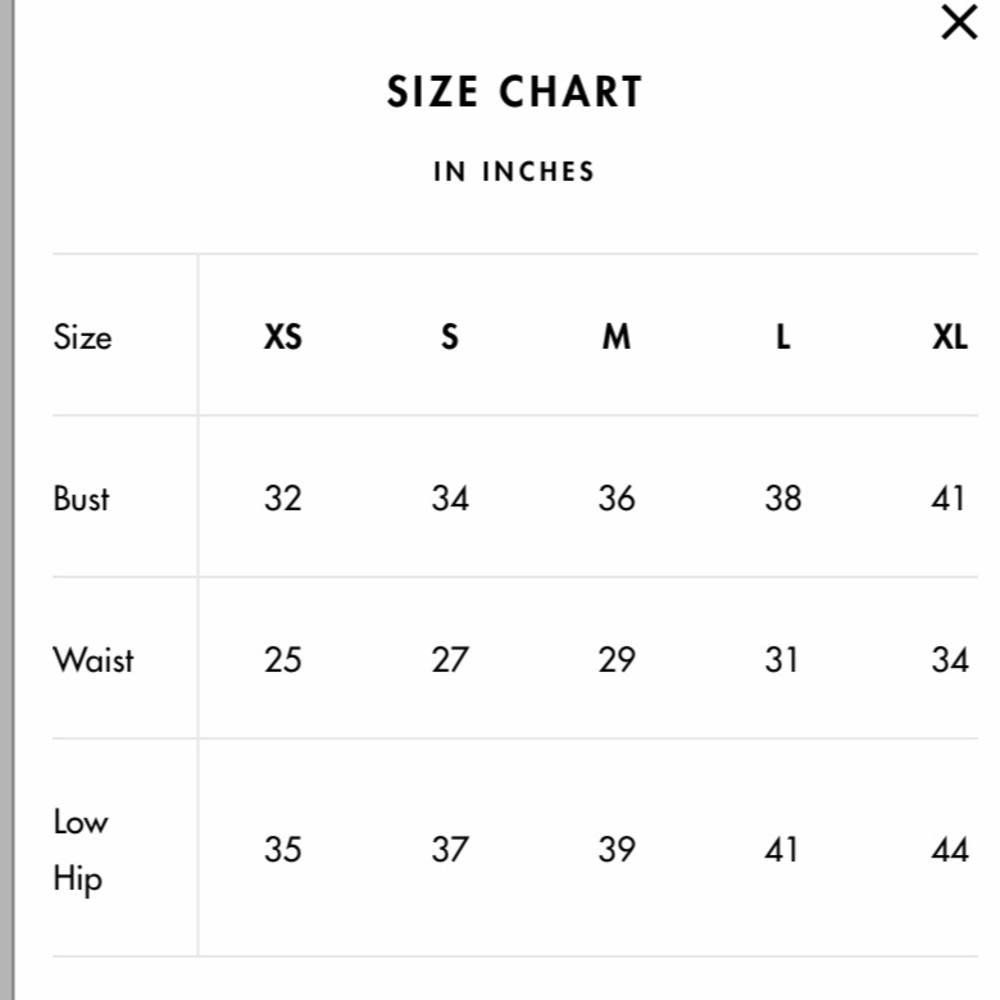The height and width of the screenshot is (1000, 1000).
Task: Click the L bust value 38
Action: tap(783, 499)
